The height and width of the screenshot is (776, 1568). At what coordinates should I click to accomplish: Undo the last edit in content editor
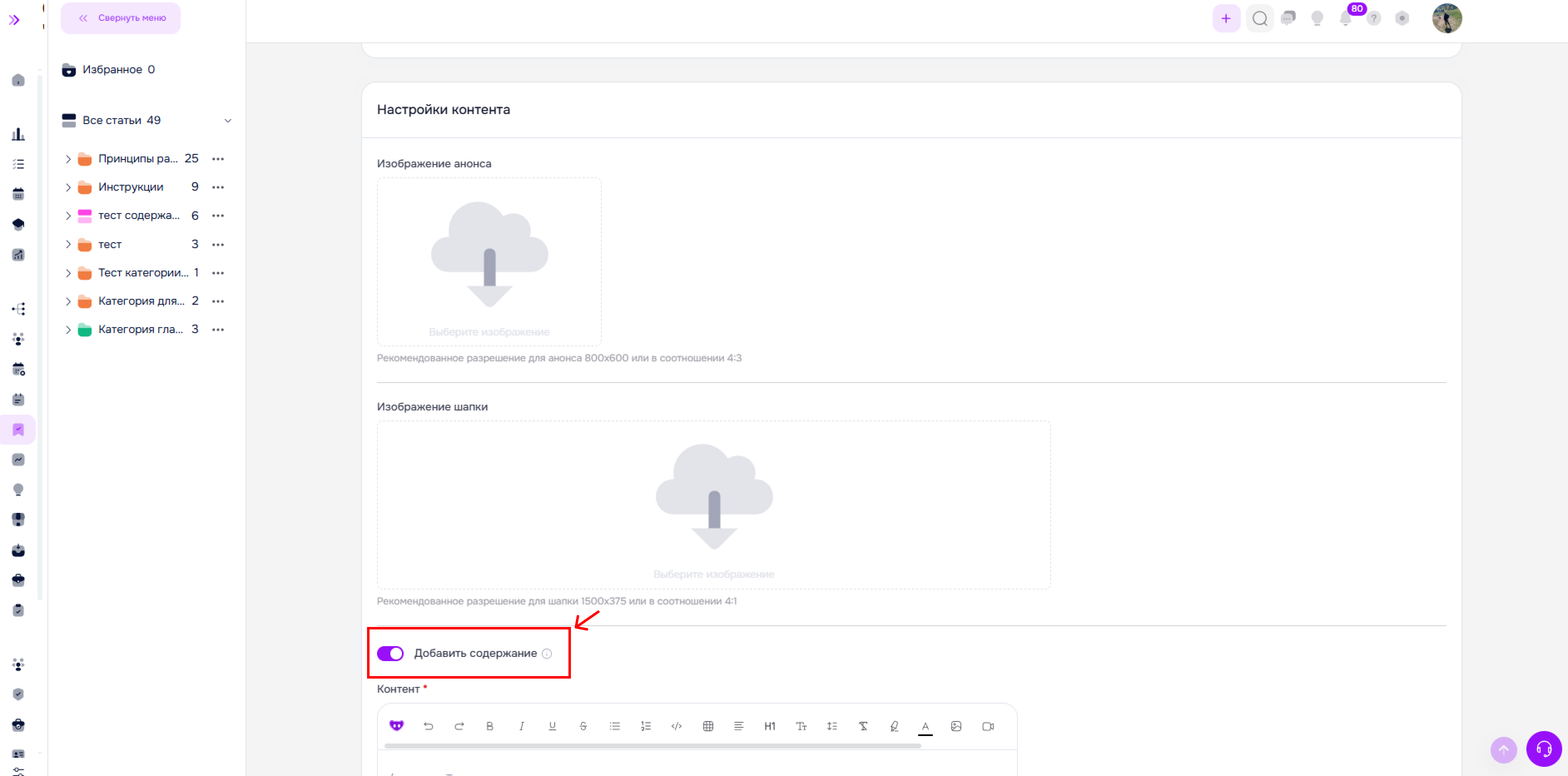pyautogui.click(x=429, y=726)
